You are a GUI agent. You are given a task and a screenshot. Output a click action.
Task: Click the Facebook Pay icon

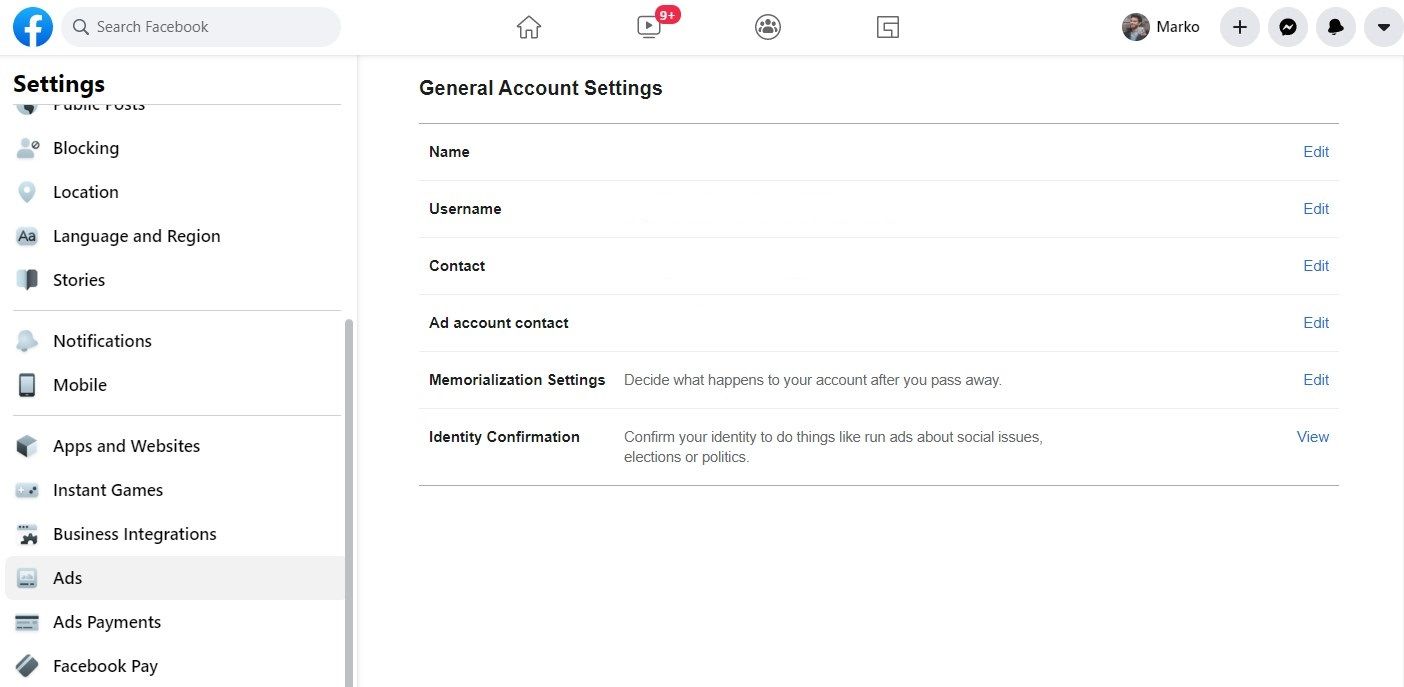click(x=27, y=666)
